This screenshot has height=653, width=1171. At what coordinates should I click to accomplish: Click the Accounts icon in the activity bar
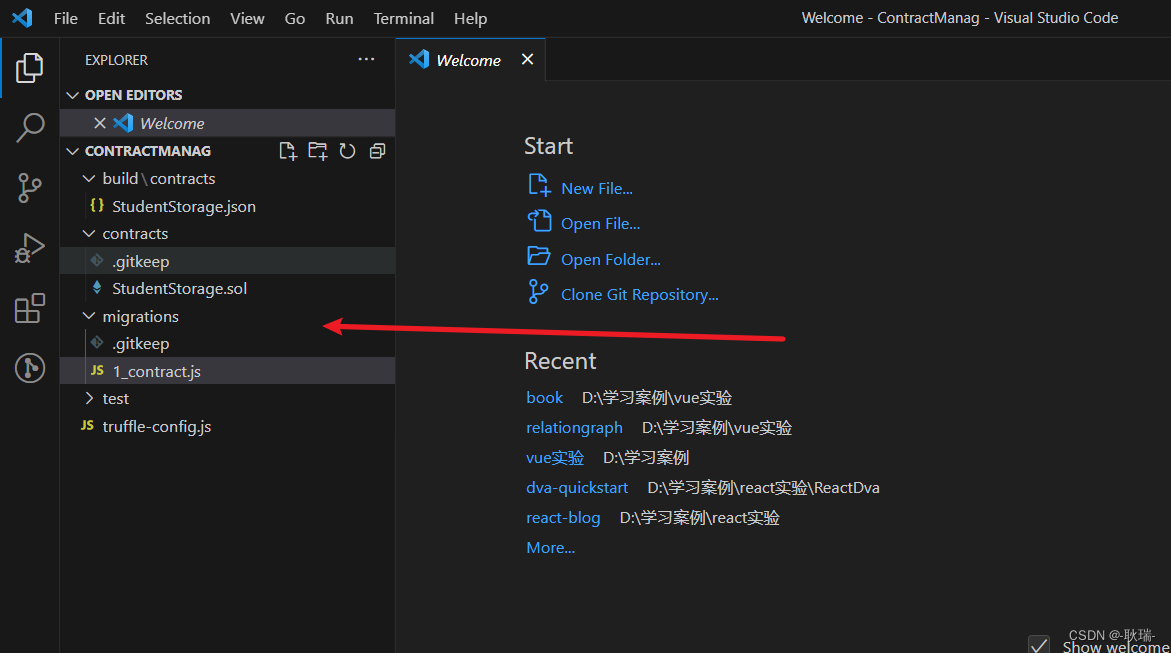(x=29, y=367)
